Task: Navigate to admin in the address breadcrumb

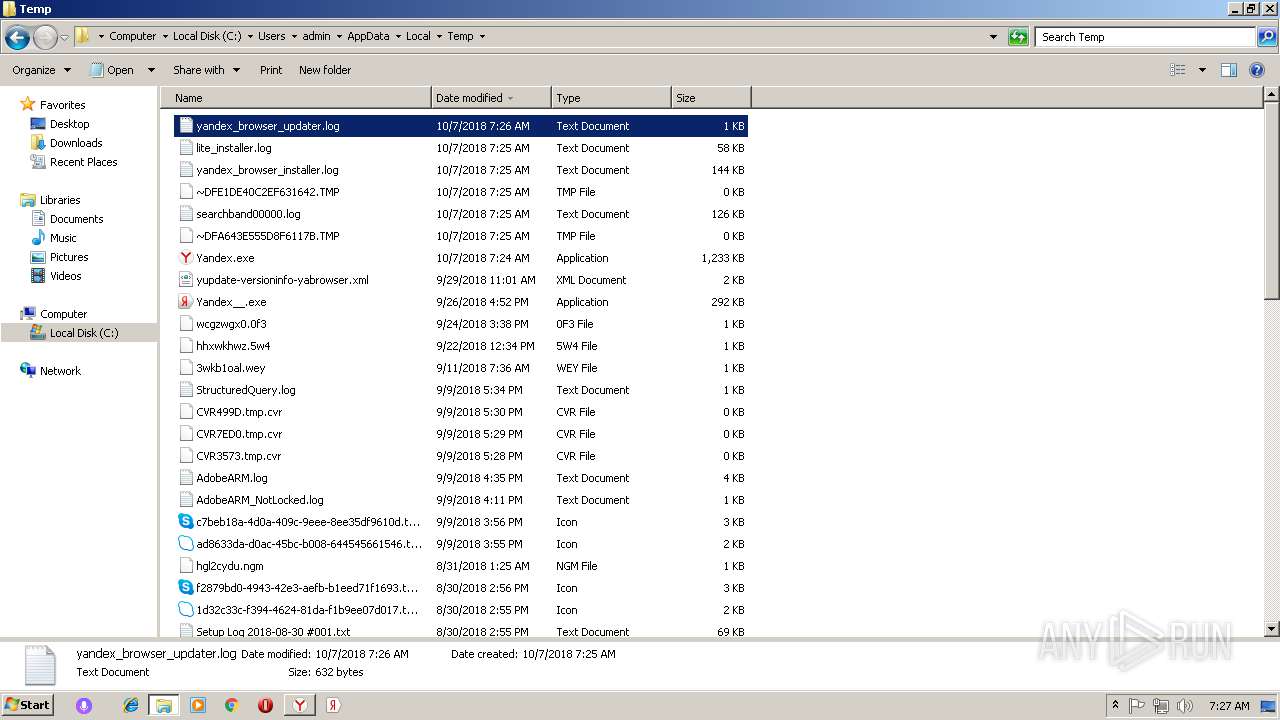Action: click(x=316, y=36)
